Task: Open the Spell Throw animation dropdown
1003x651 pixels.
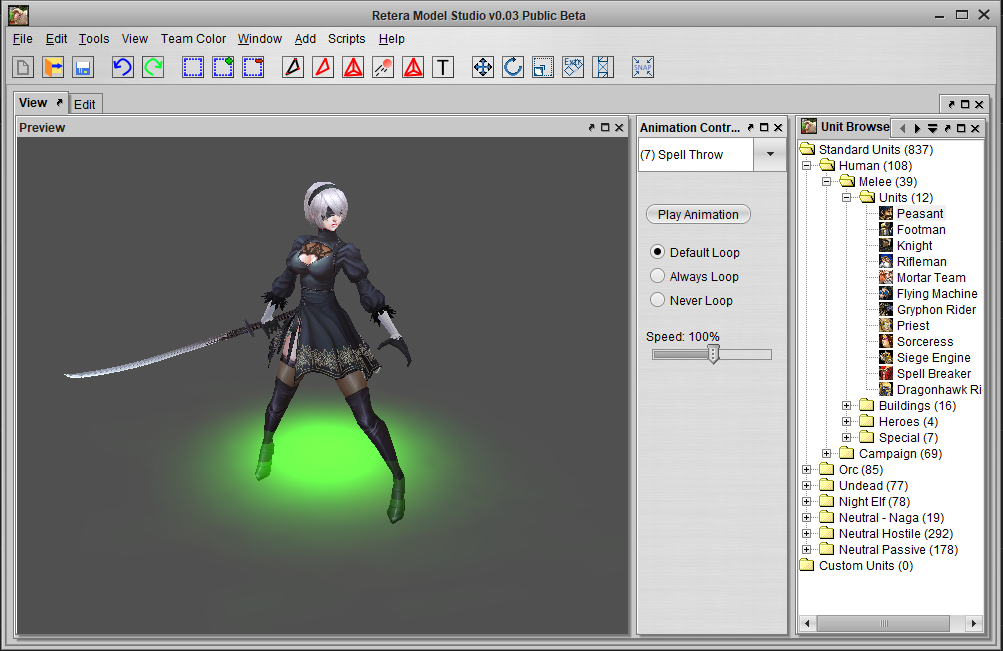Action: (770, 154)
